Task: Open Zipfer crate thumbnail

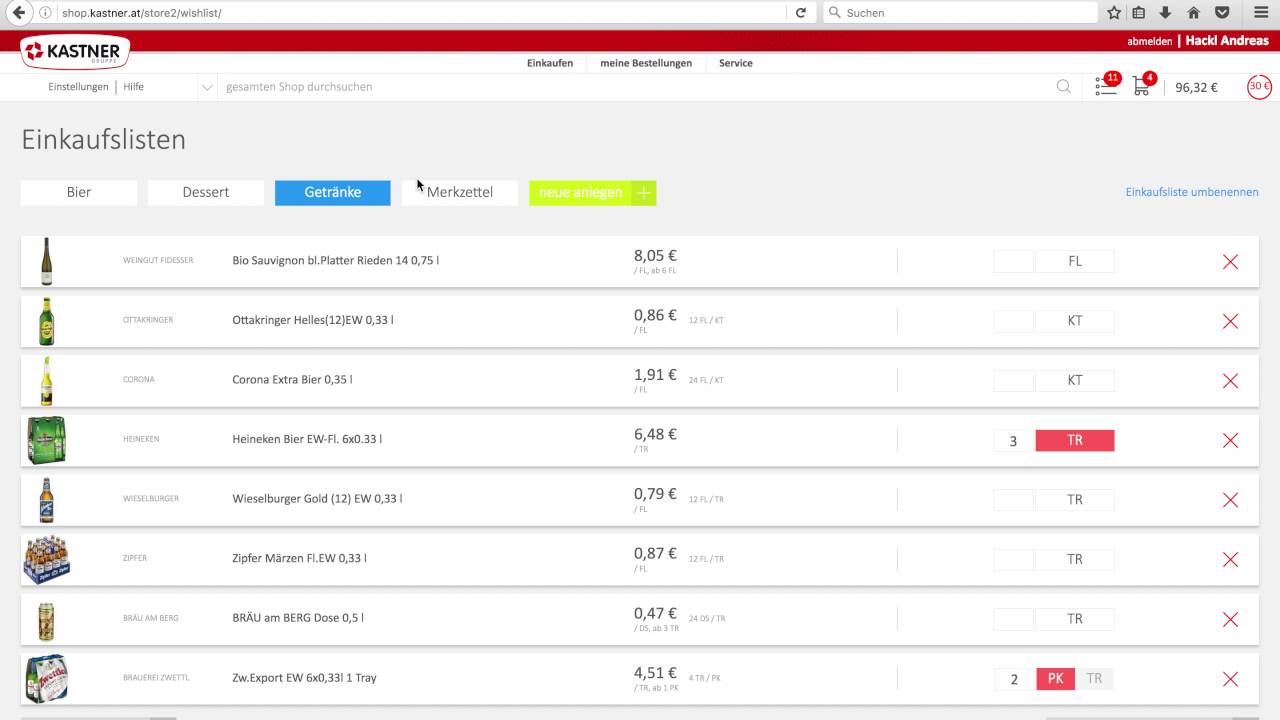Action: [x=46, y=559]
